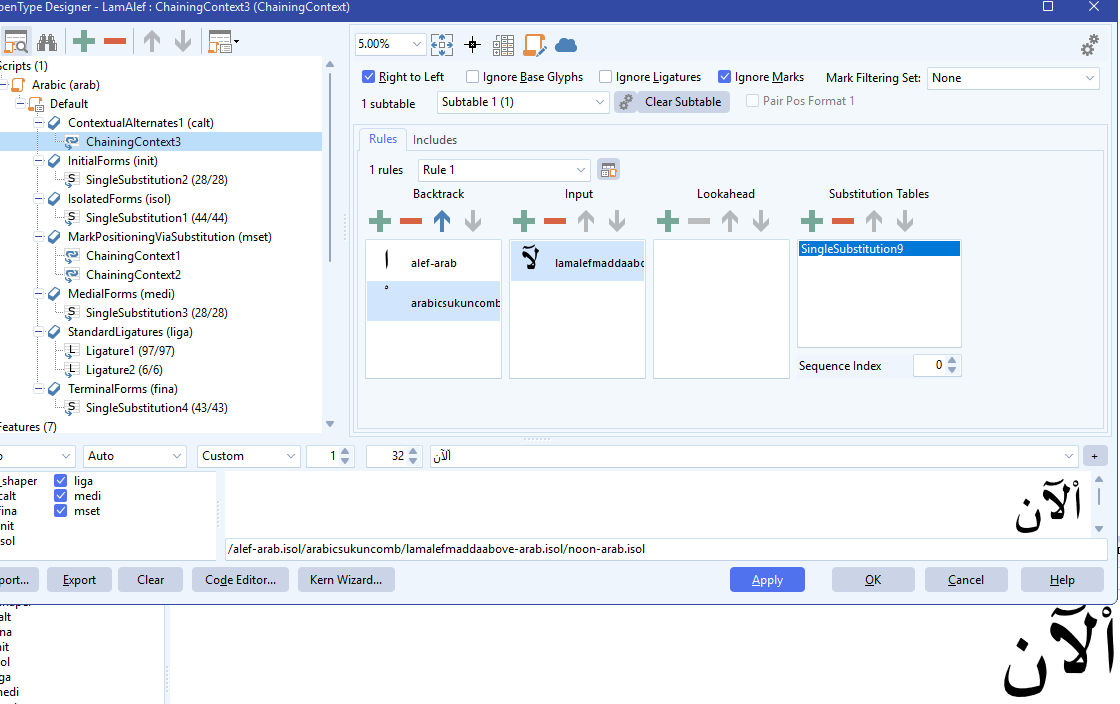
Task: Click the red minus in the left toolbar
Action: [x=115, y=42]
